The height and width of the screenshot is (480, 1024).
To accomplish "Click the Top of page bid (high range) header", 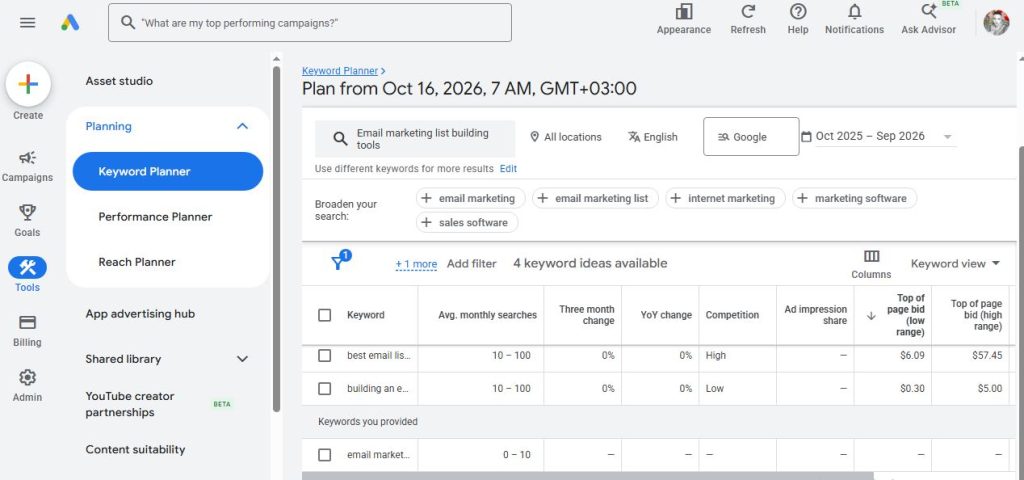I will (x=976, y=315).
